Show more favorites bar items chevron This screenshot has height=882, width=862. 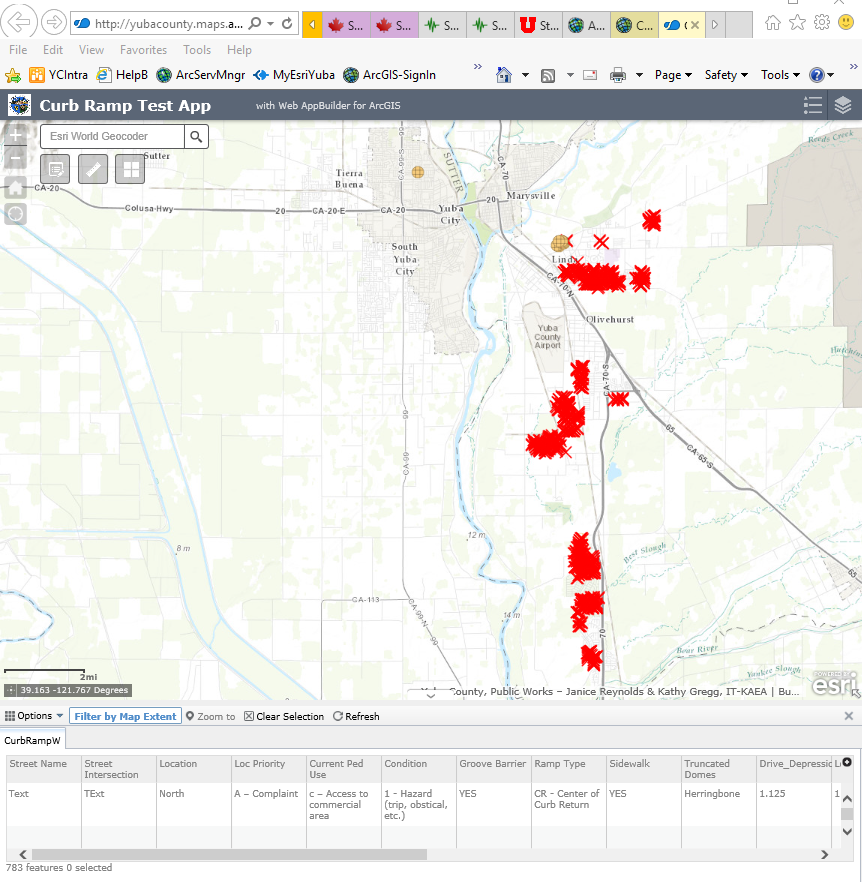(x=478, y=66)
